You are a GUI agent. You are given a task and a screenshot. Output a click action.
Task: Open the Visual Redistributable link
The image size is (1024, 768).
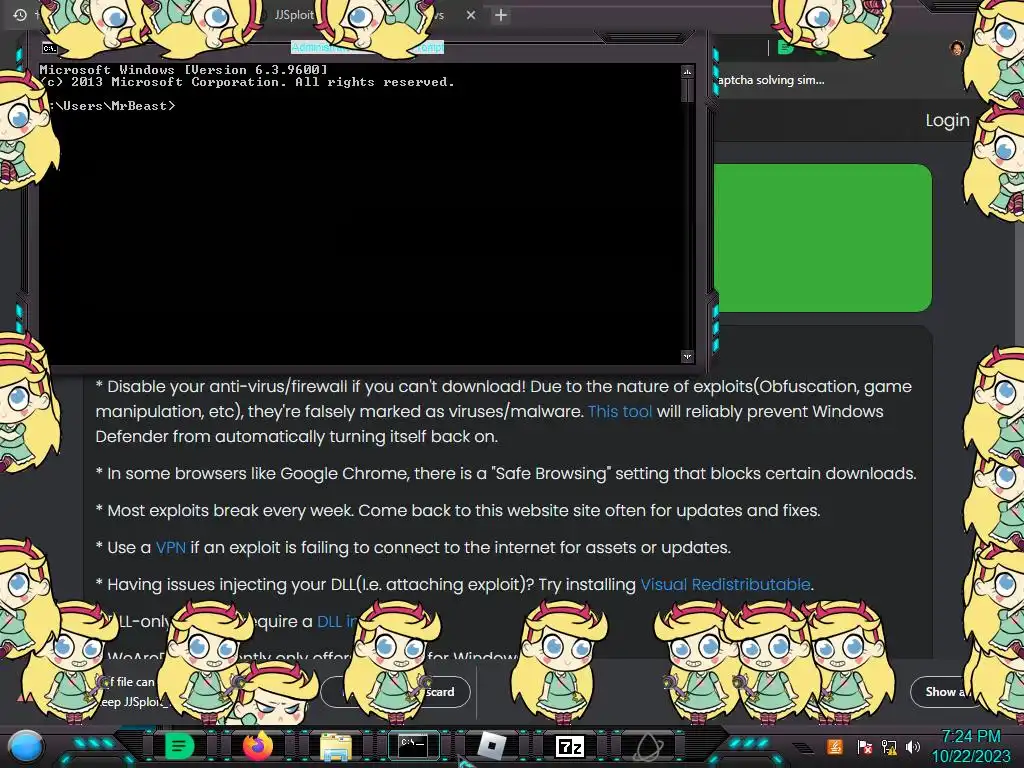[725, 584]
